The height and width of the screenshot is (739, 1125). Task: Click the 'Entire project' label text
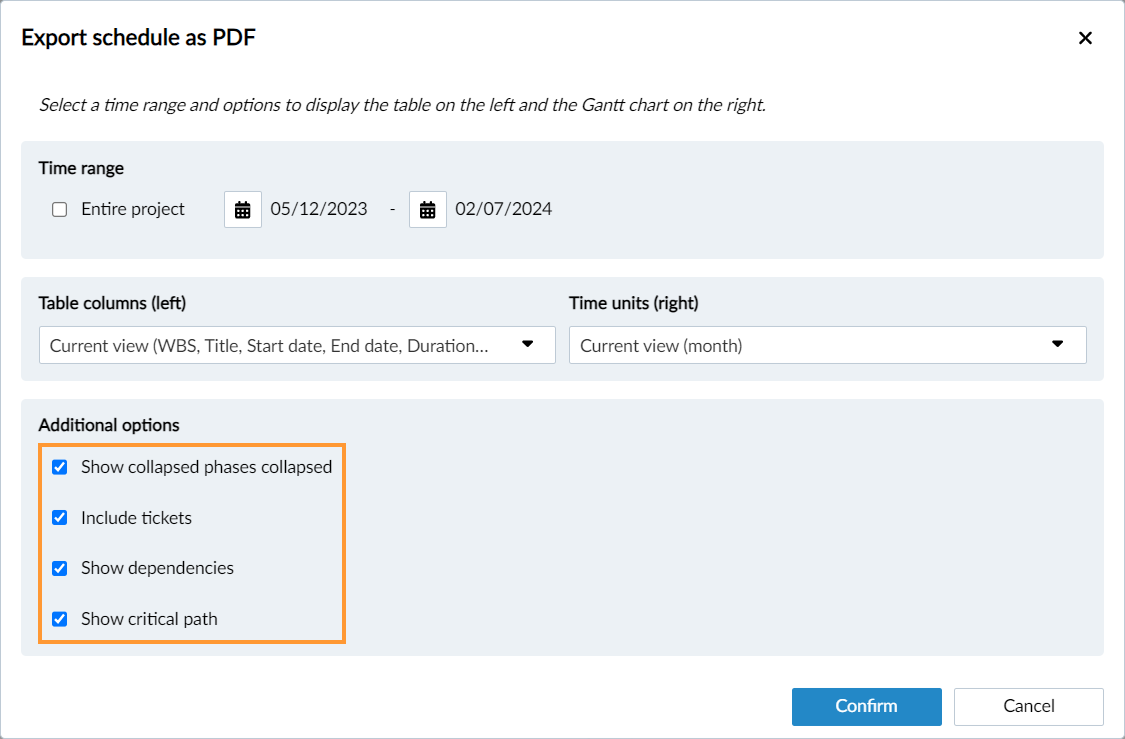[x=133, y=210]
